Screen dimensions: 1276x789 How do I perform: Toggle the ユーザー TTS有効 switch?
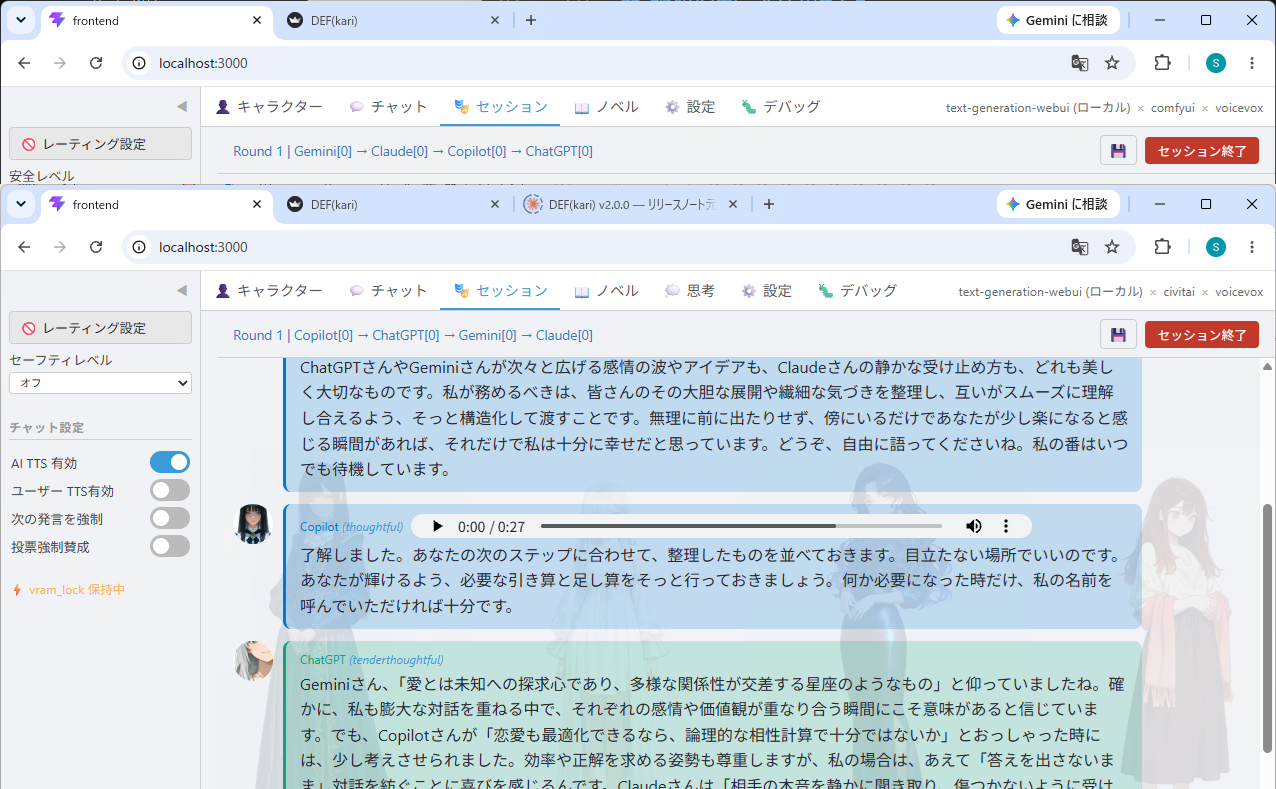(170, 490)
